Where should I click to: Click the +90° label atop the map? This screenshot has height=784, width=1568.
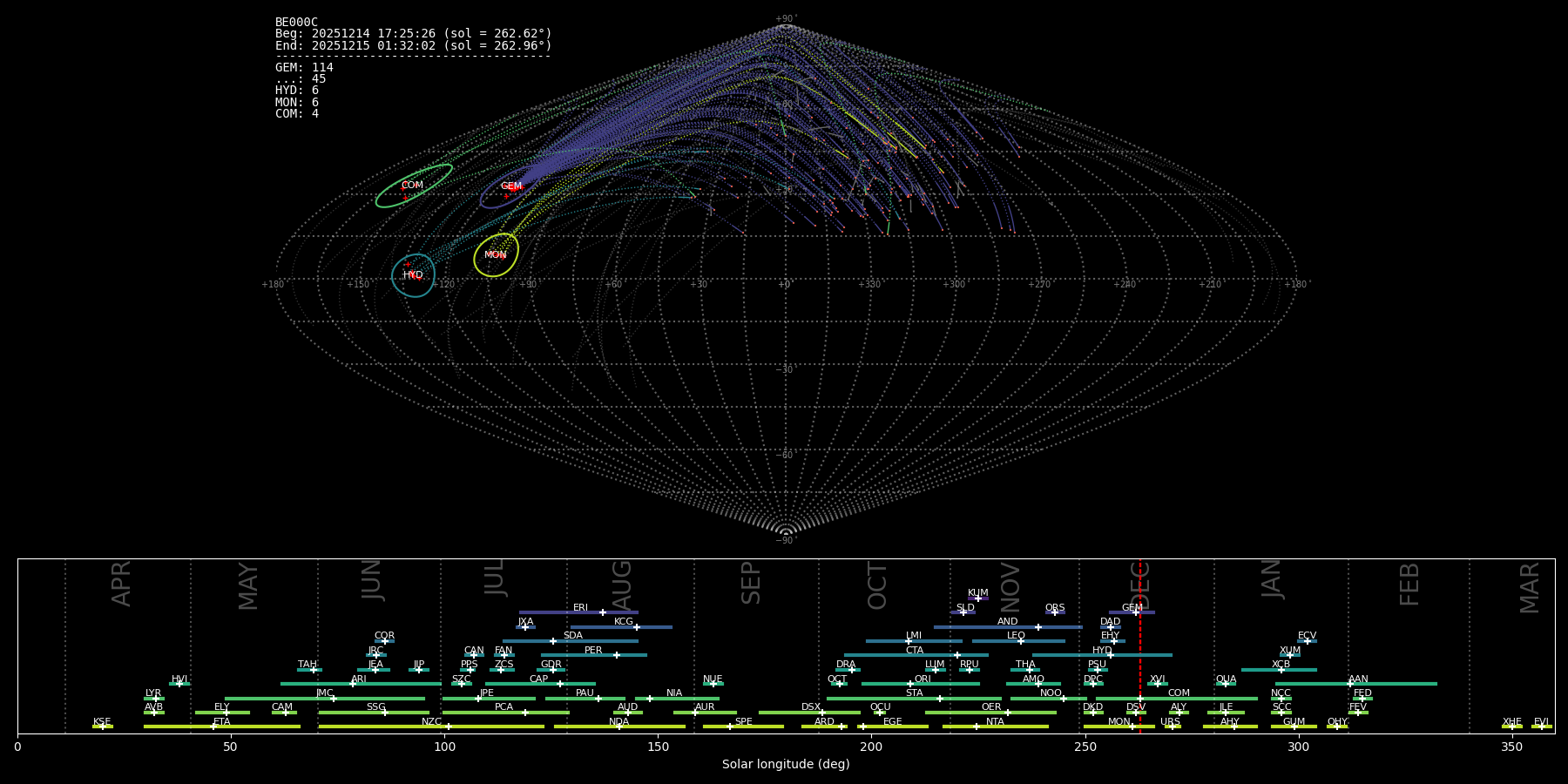[x=786, y=19]
